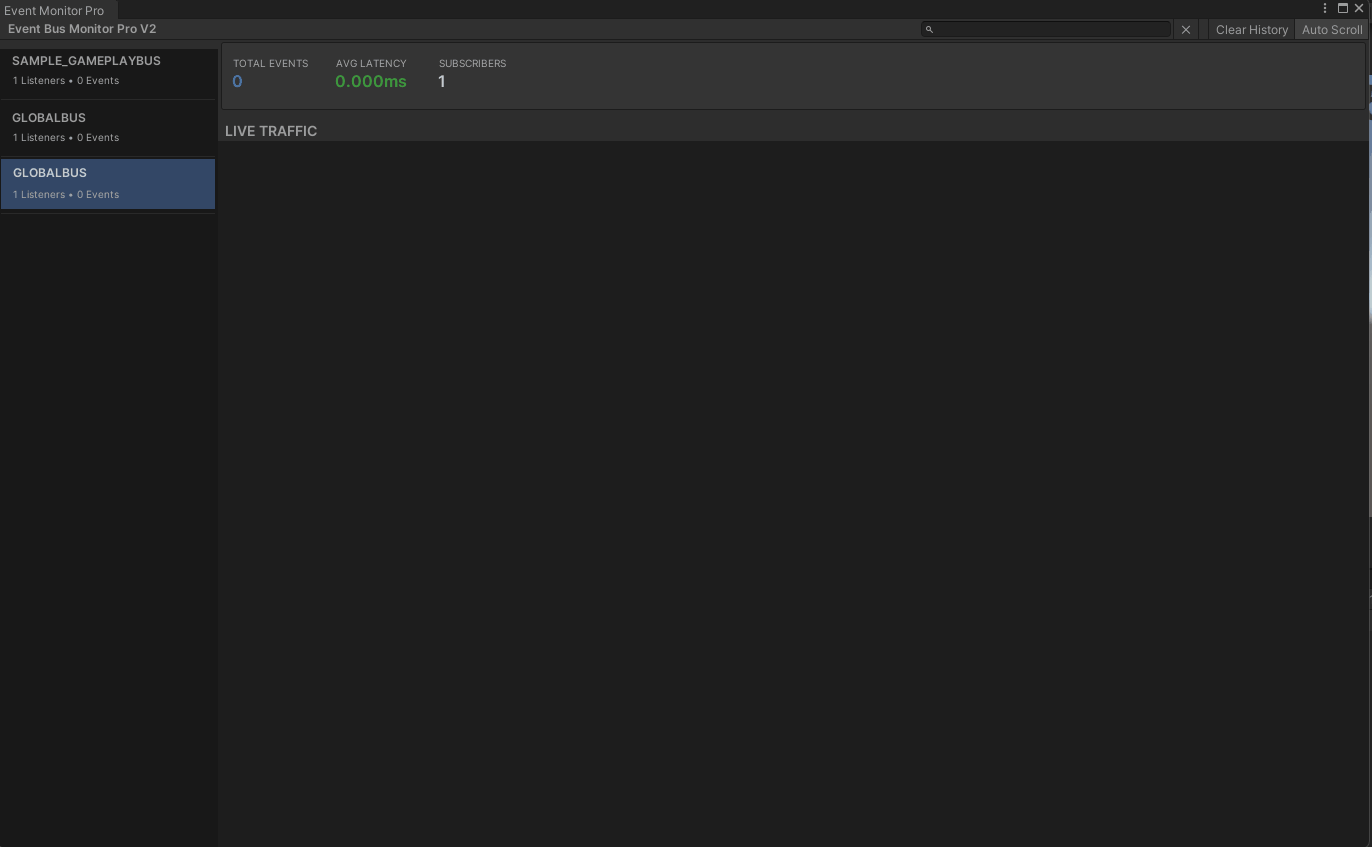Click the SUBSCRIBERS stat label
Viewport: 1372px width, 847px height.
472,63
